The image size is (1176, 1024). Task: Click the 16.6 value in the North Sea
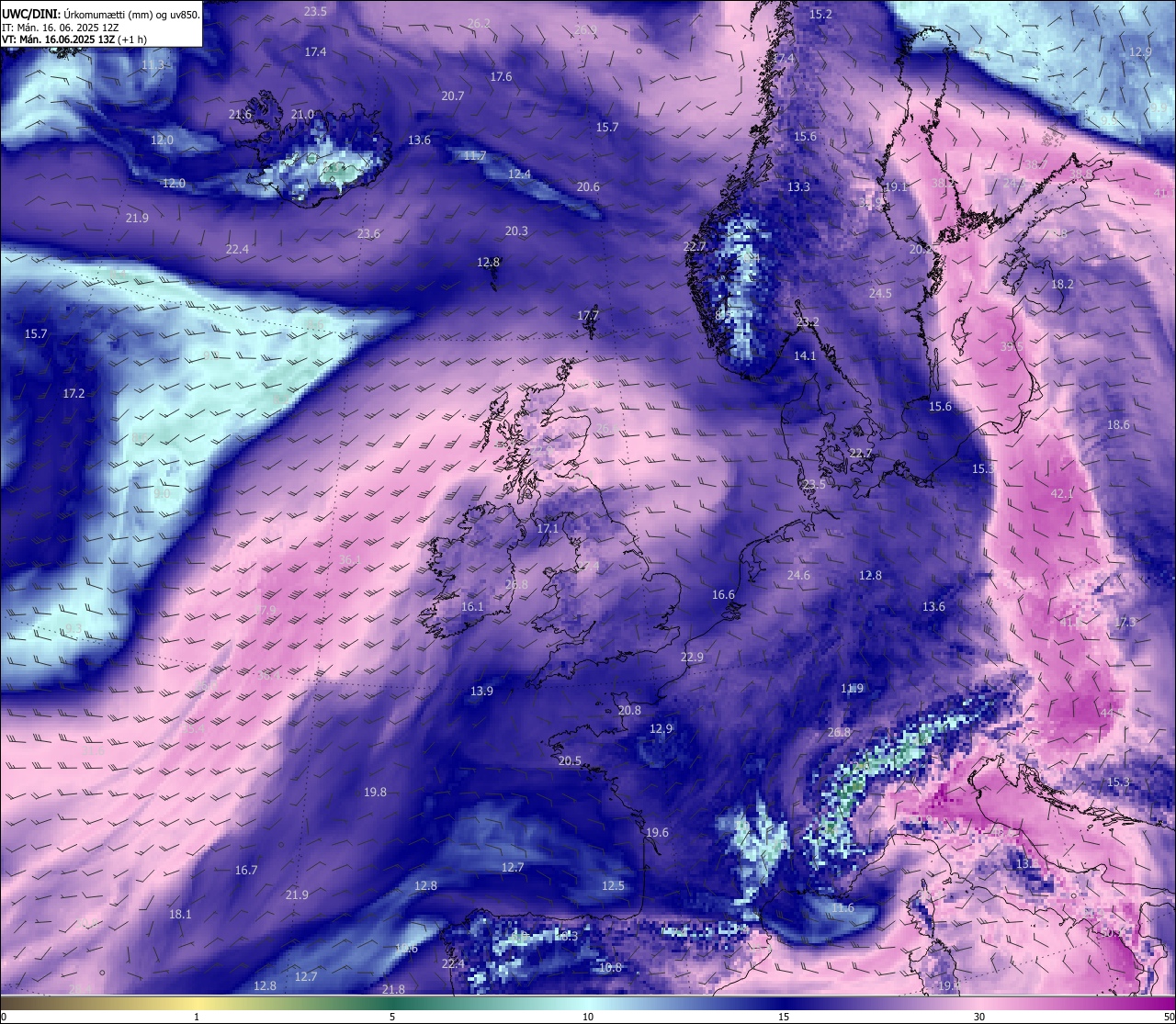723,595
